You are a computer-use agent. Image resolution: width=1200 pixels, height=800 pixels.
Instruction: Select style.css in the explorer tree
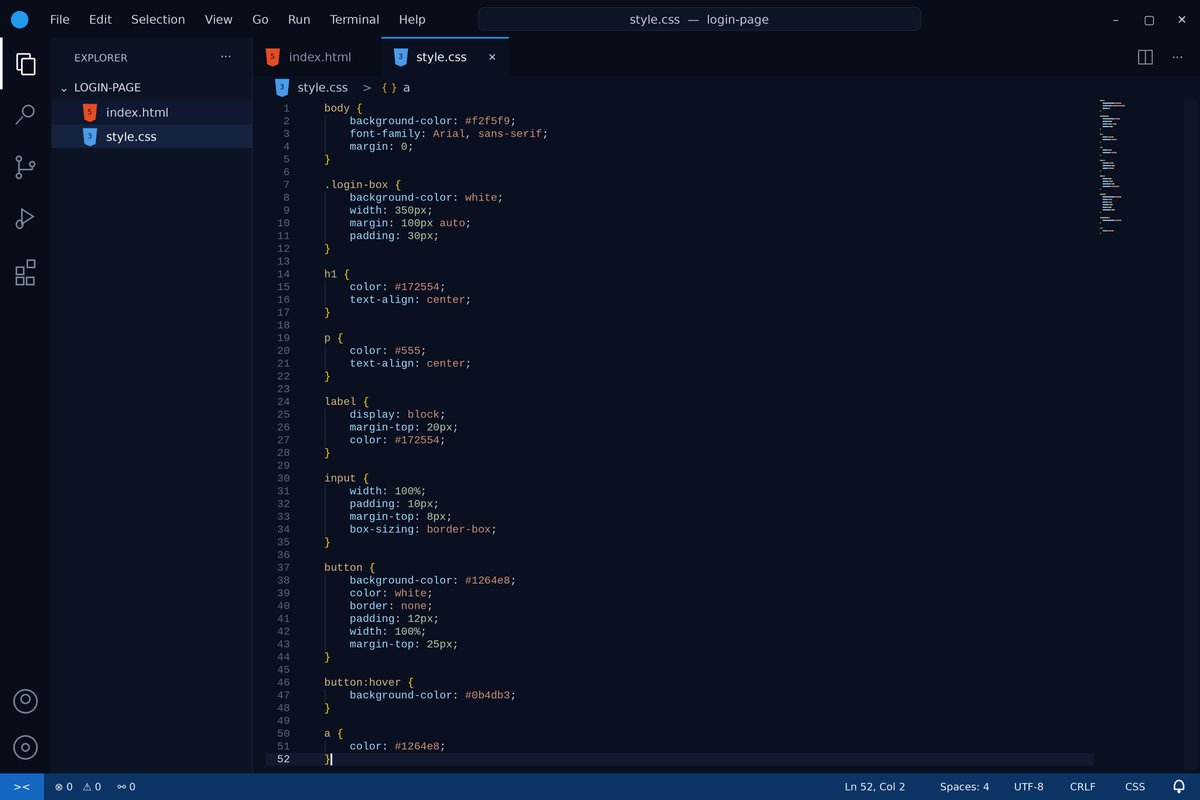[x=152, y=137]
